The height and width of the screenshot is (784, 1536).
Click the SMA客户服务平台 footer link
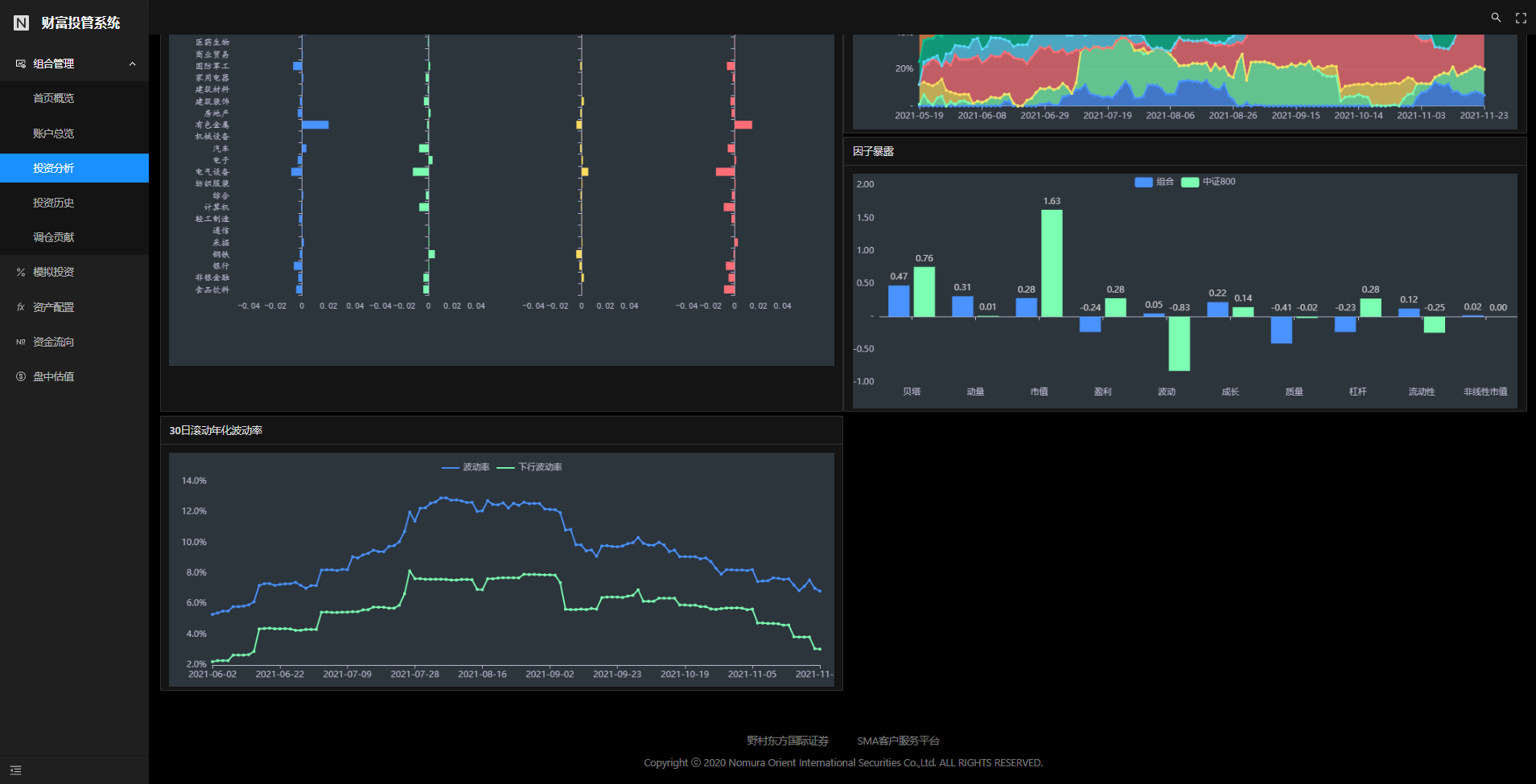898,741
